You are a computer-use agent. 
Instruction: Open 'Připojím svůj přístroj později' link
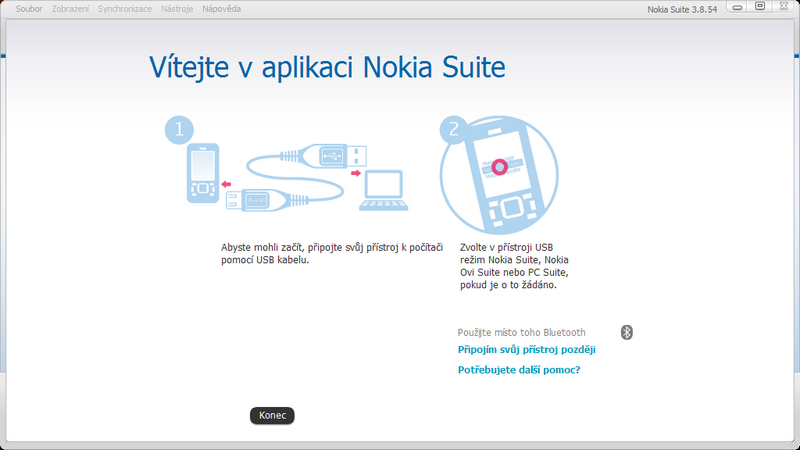[527, 349]
